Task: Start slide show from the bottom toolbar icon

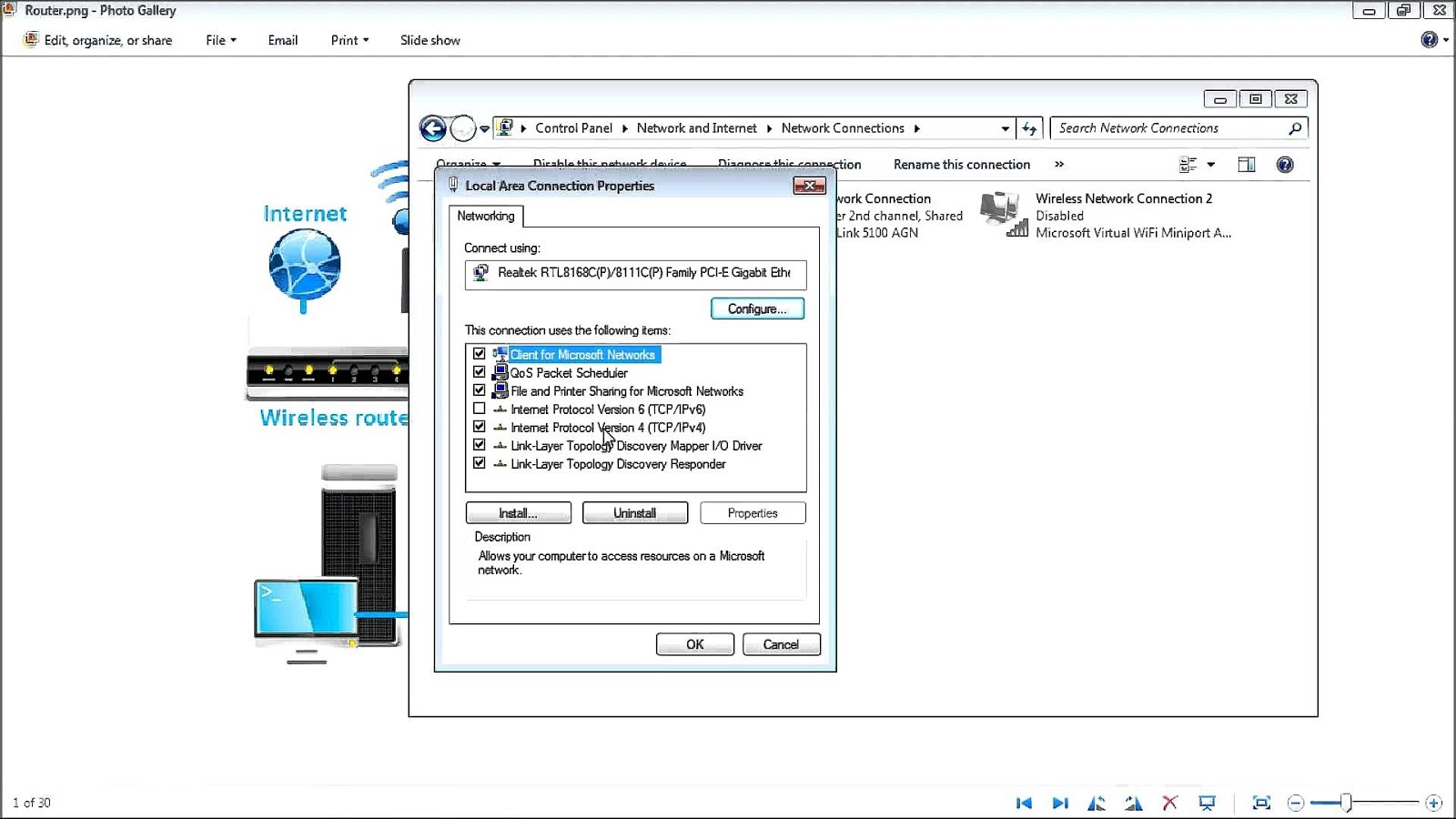Action: coord(1207,803)
